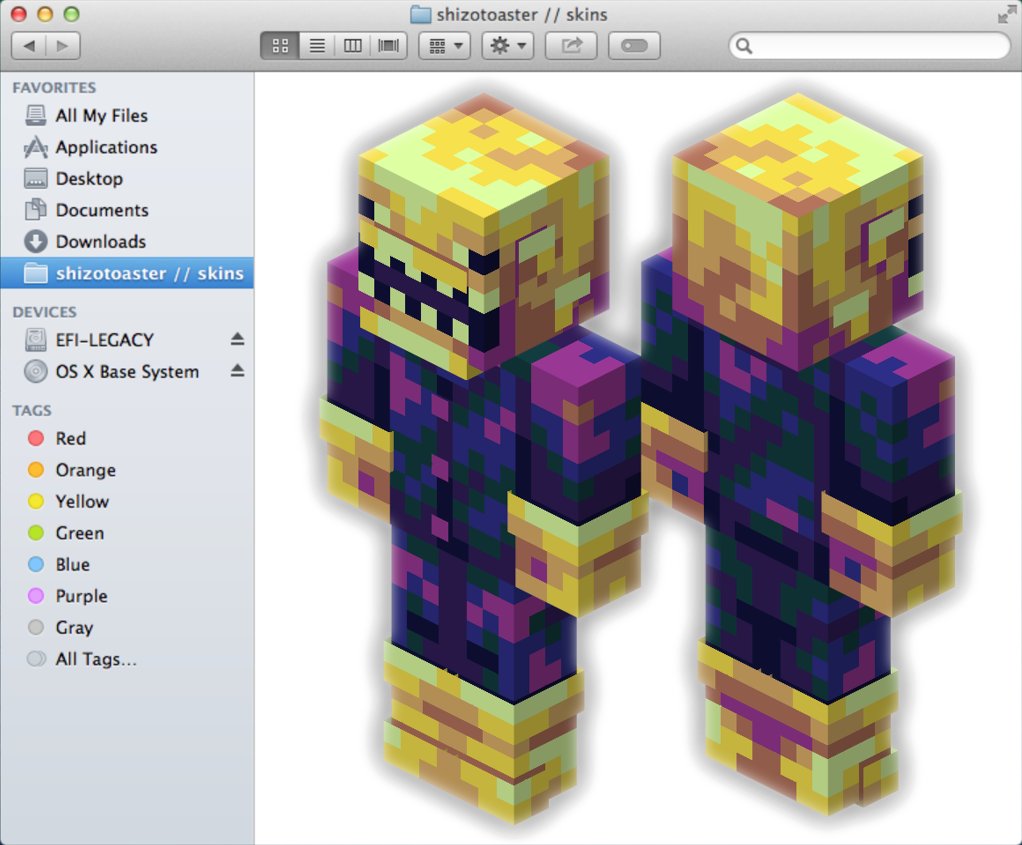Select OS X Base System device
1022x845 pixels.
point(127,371)
